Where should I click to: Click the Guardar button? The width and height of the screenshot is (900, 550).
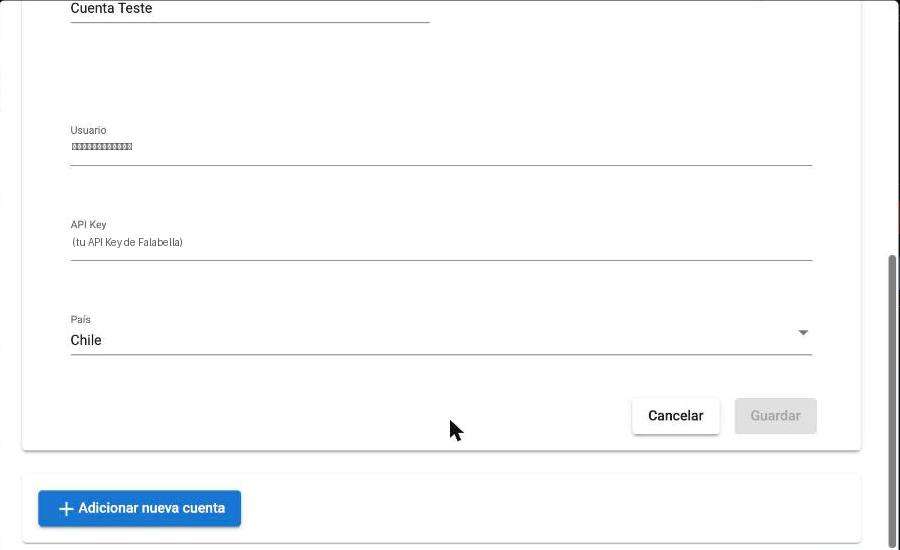pos(775,416)
